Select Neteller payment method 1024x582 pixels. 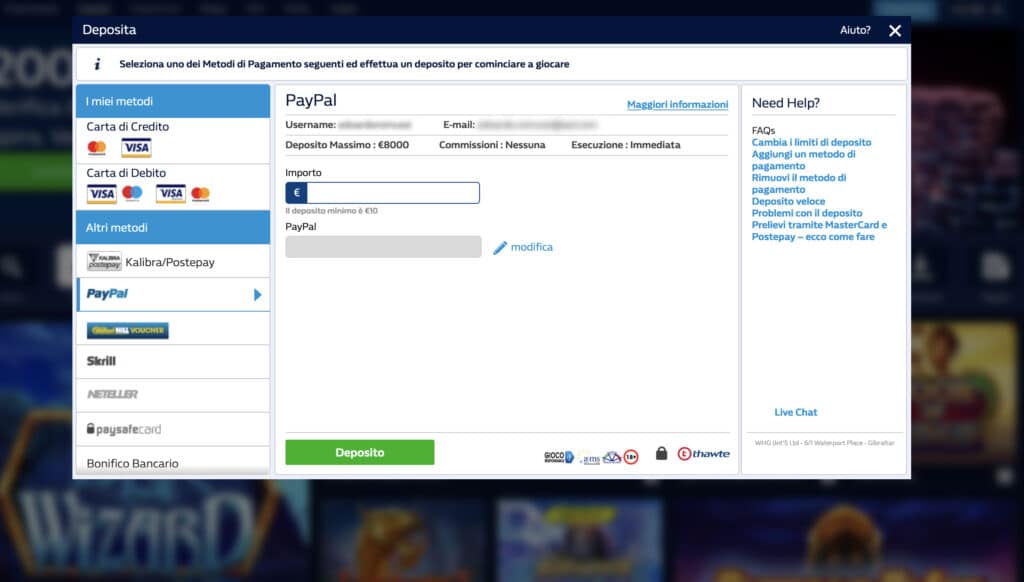(x=173, y=395)
